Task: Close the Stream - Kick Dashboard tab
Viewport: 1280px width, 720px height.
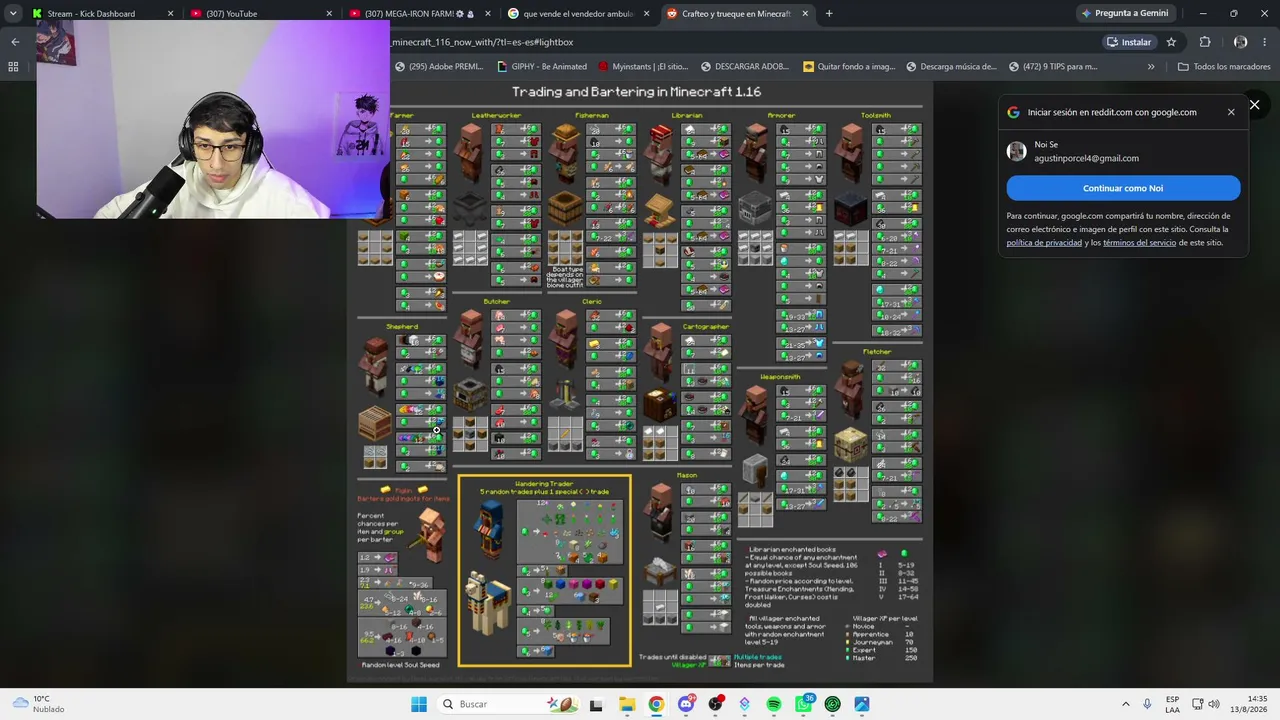Action: tap(170, 14)
